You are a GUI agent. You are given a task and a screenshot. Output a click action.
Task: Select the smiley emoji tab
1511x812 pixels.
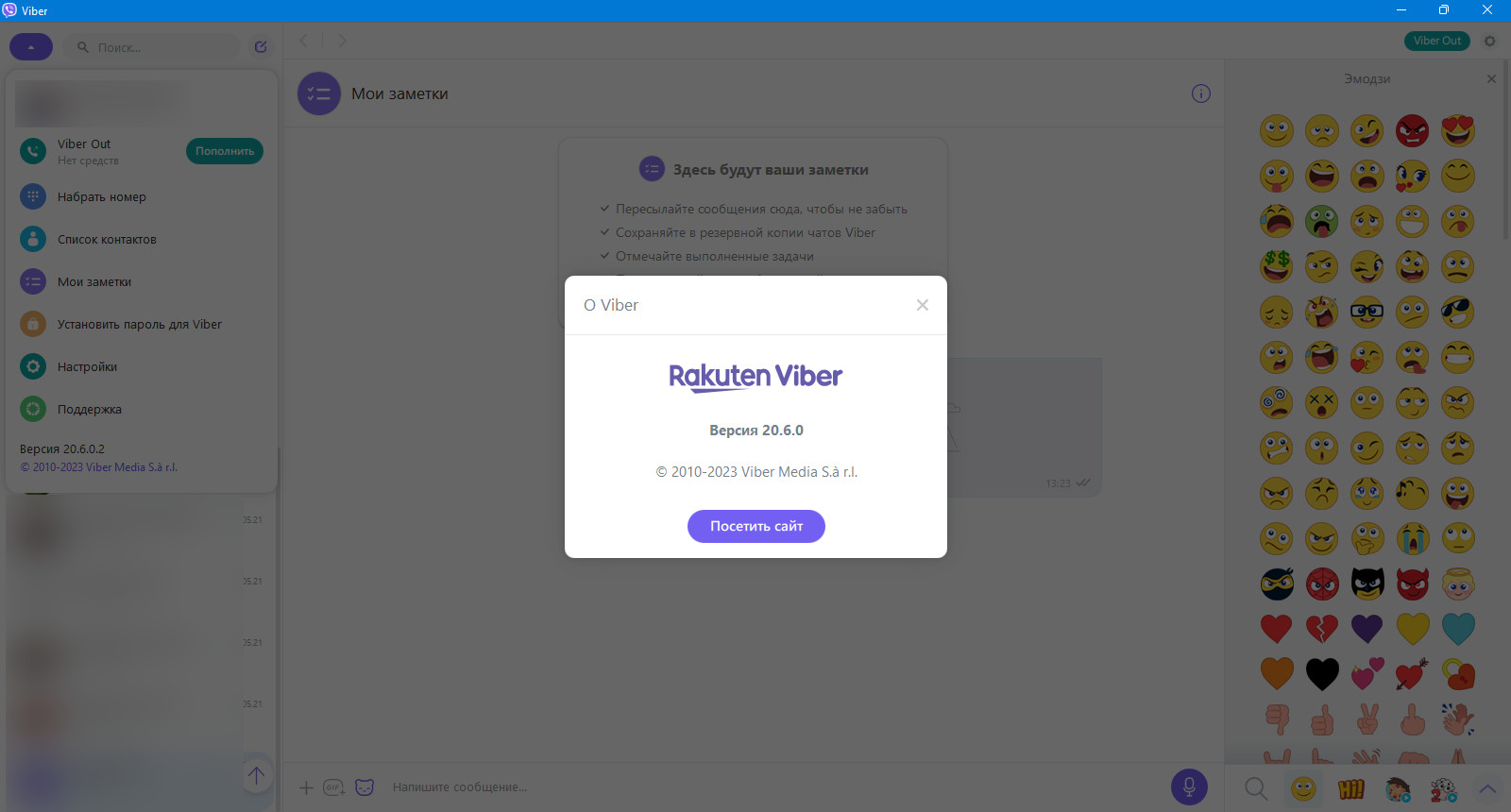point(1303,787)
